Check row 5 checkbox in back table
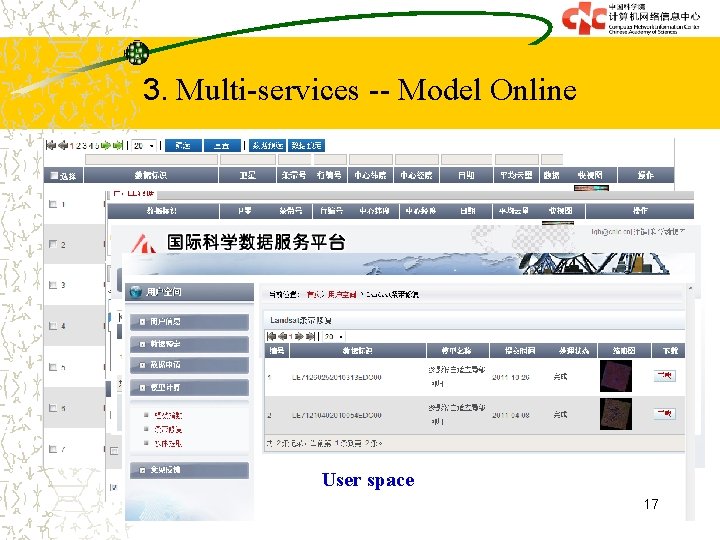The image size is (720, 540). pyautogui.click(x=53, y=367)
